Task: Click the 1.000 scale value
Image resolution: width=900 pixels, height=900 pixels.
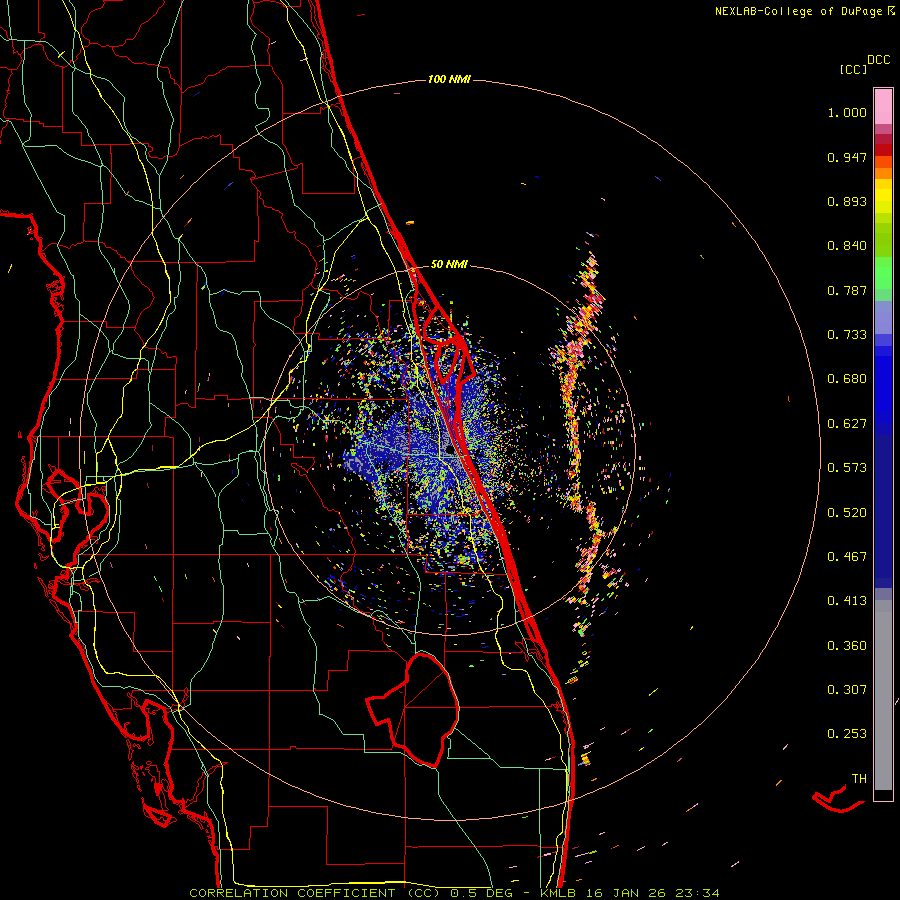Action: click(847, 112)
